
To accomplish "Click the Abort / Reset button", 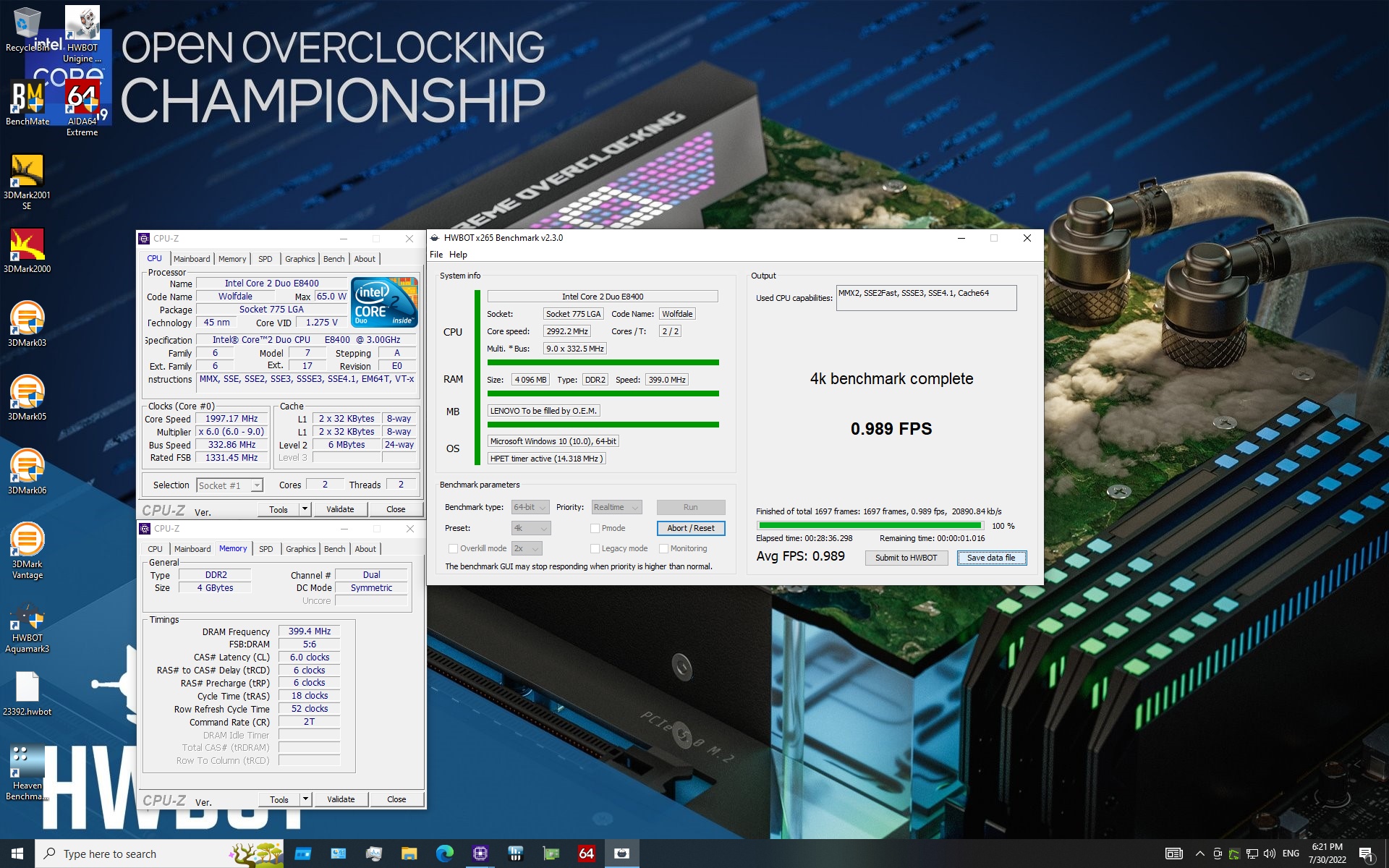I will [x=691, y=528].
